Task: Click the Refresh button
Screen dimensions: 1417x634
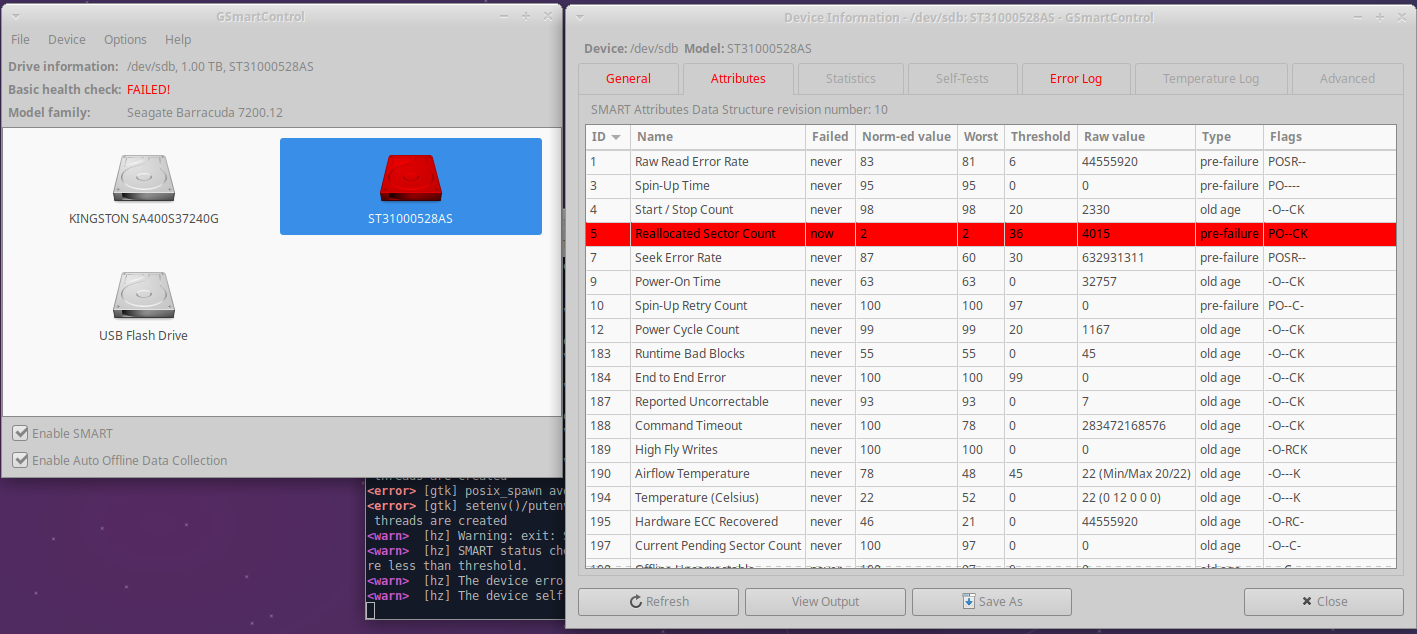Action: 658,601
